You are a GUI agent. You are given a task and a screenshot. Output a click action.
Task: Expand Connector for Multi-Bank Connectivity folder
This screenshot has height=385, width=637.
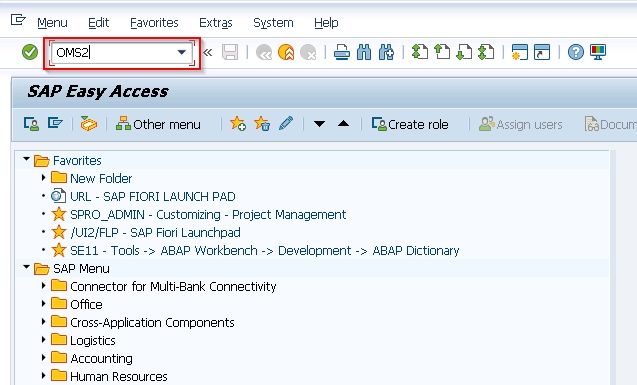43,286
